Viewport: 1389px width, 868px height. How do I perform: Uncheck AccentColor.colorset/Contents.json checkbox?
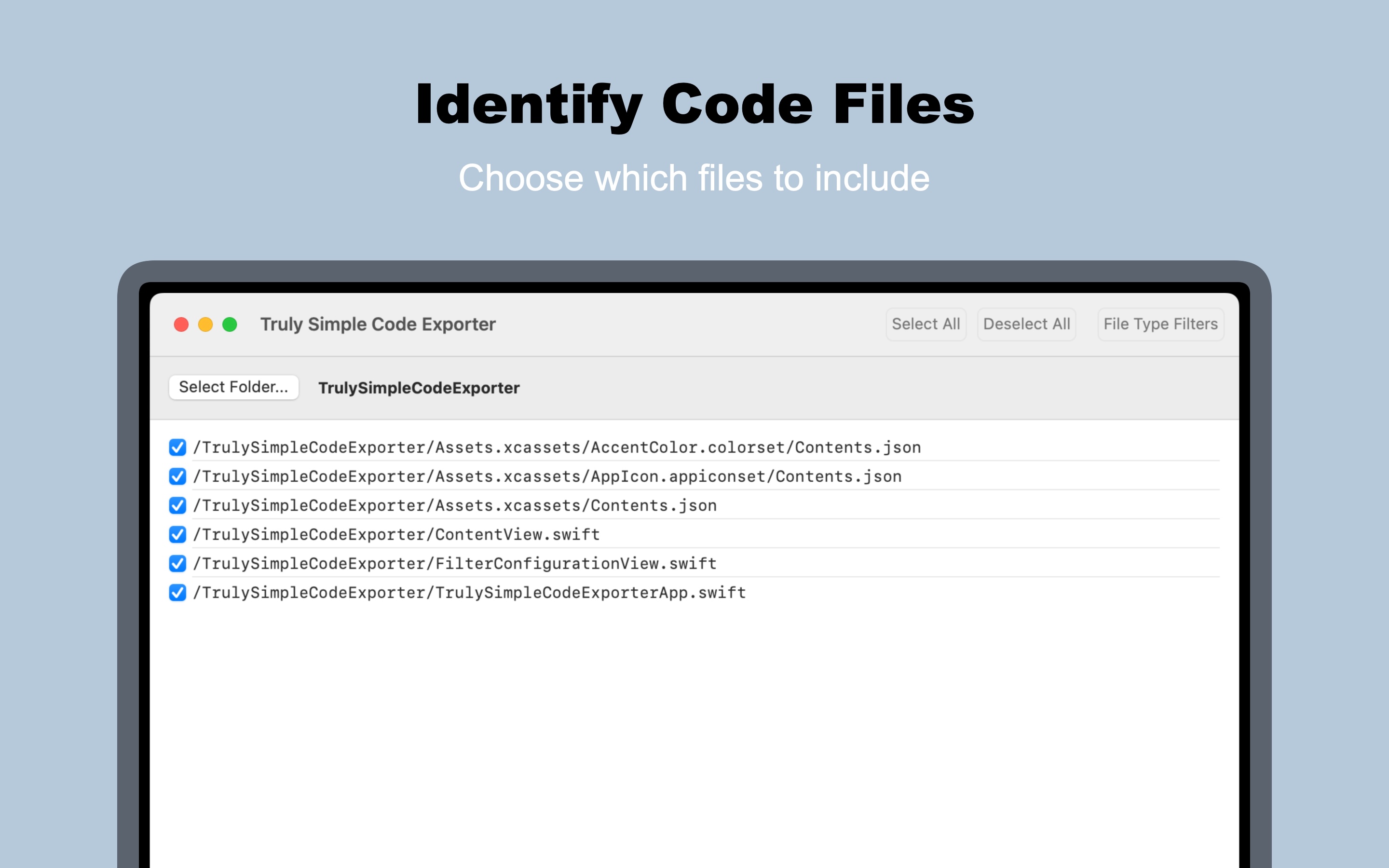177,447
